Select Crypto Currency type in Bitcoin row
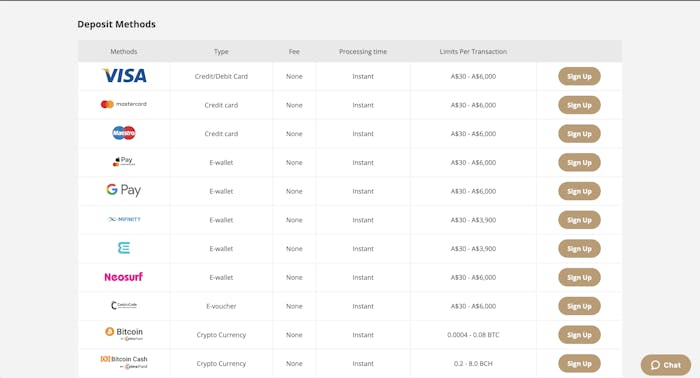This screenshot has height=378, width=700. tap(221, 335)
